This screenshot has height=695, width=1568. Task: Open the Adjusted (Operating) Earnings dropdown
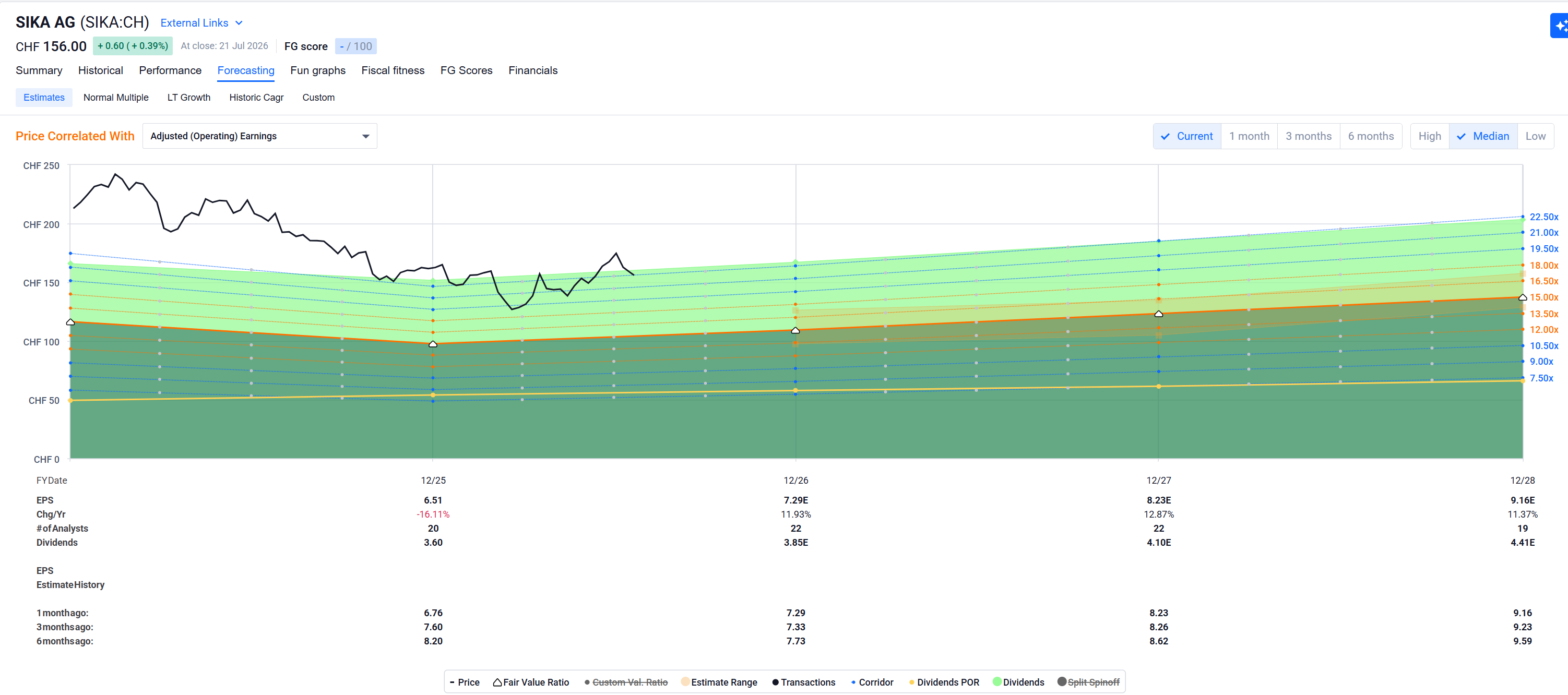(260, 136)
